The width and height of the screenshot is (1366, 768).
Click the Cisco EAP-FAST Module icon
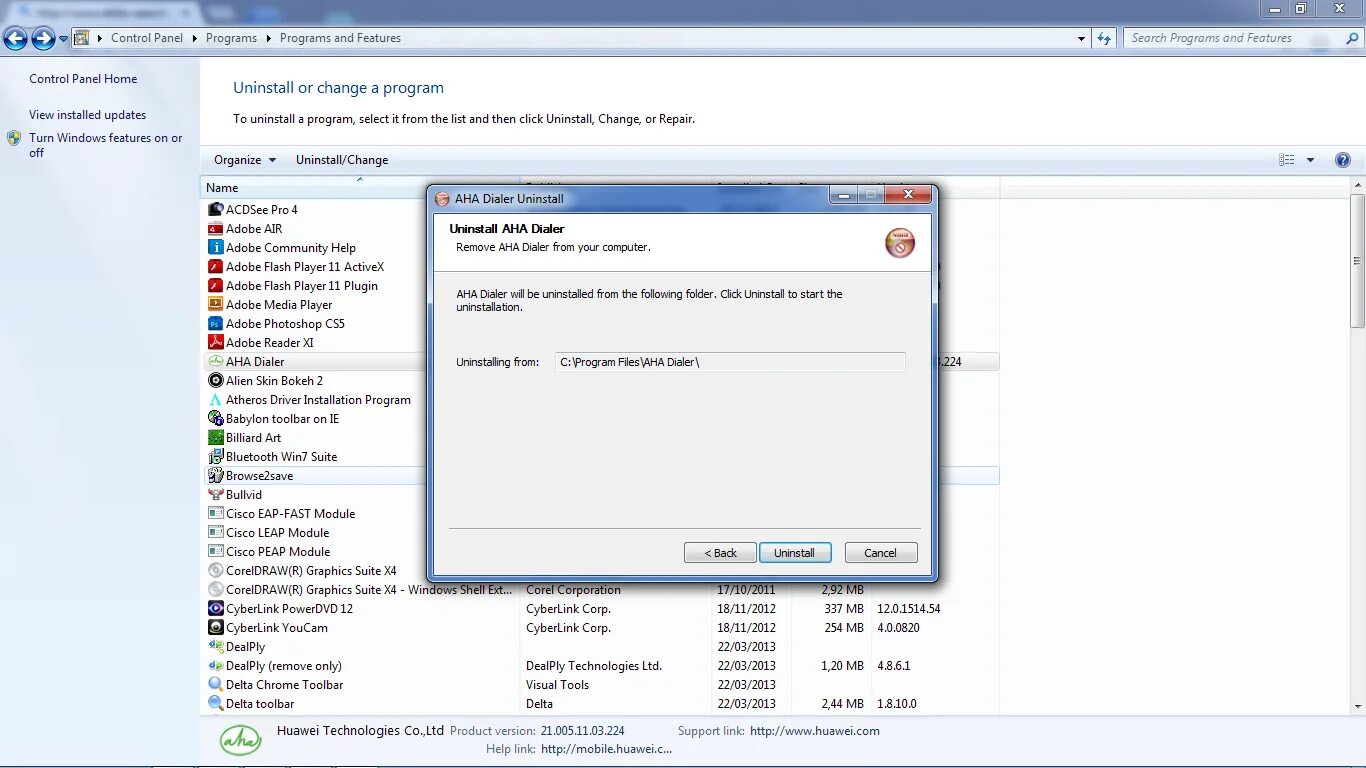coord(215,513)
